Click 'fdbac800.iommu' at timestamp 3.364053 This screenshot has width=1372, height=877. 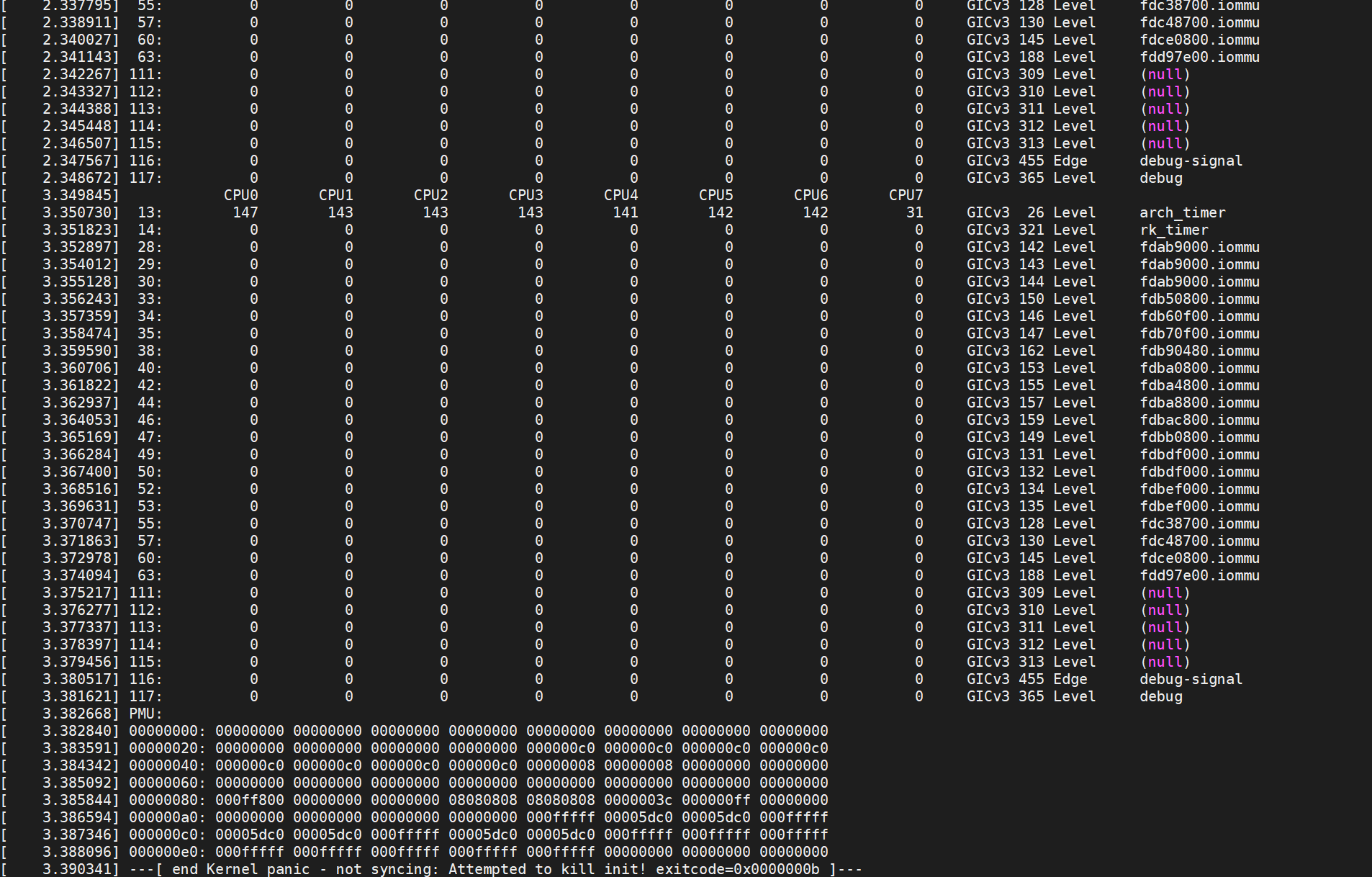(1199, 420)
